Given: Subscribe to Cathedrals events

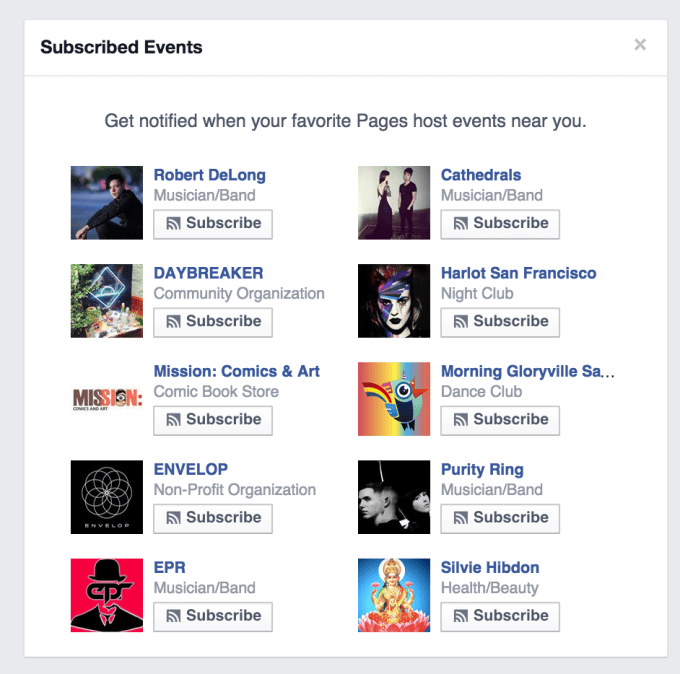Looking at the screenshot, I should point(500,224).
